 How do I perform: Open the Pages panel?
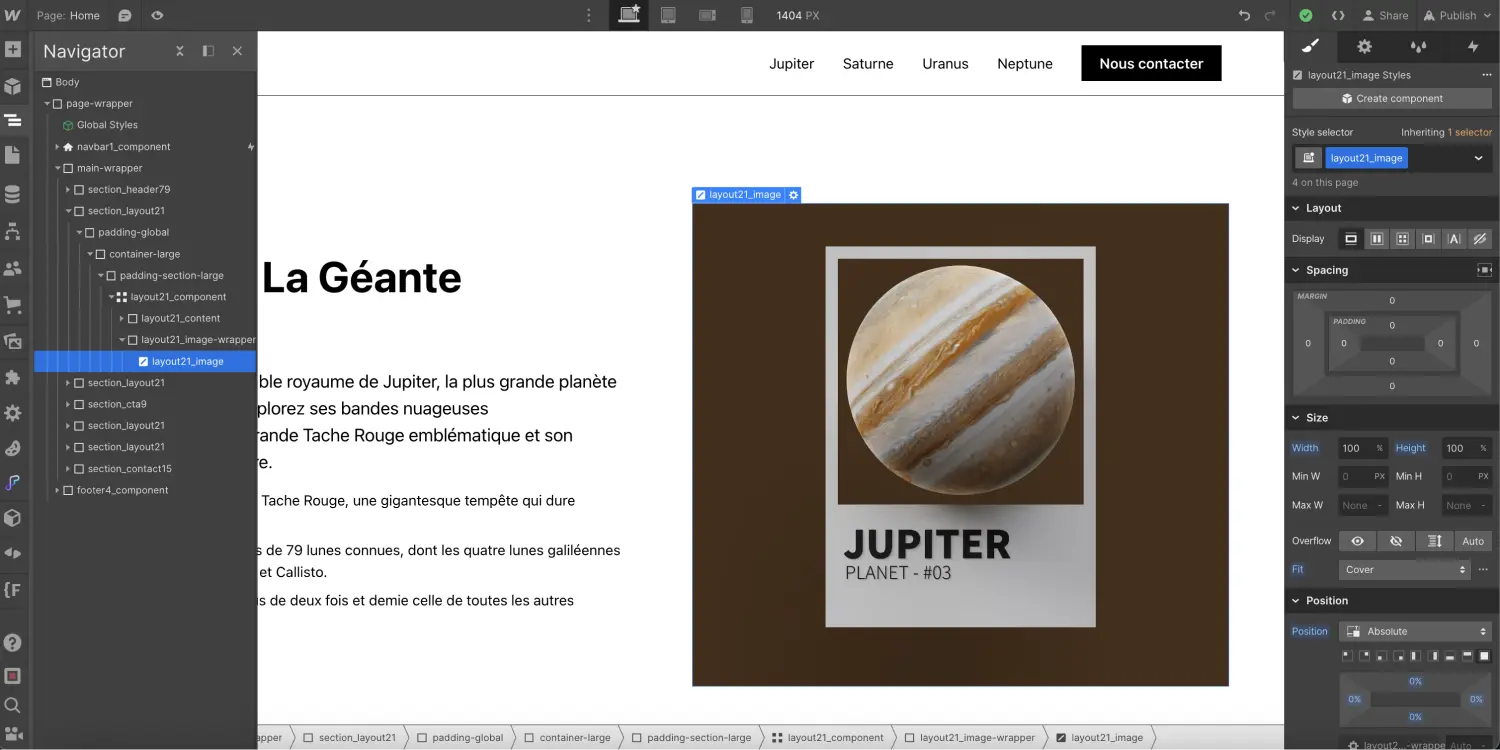pyautogui.click(x=14, y=156)
